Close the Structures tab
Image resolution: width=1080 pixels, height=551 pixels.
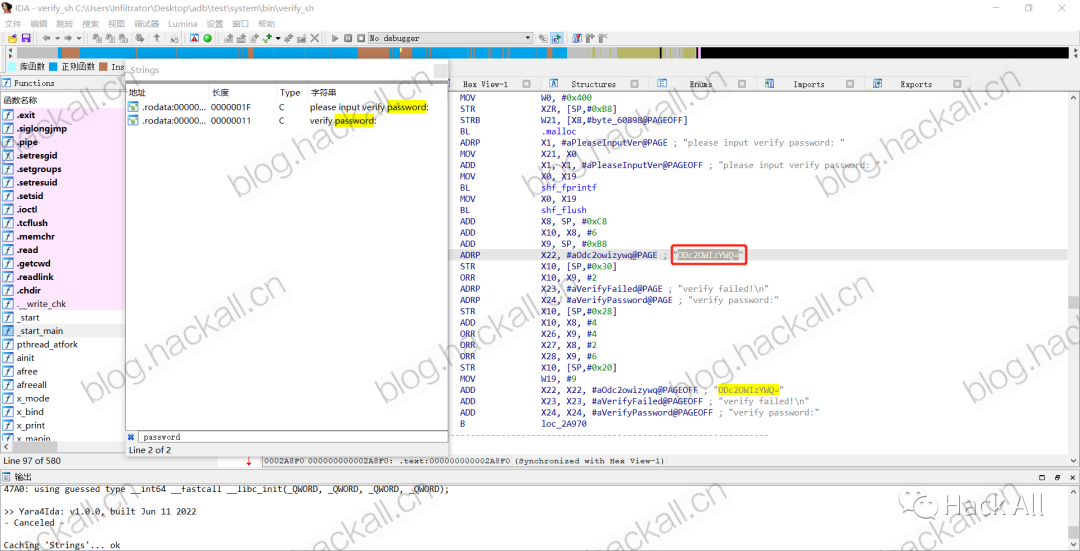pyautogui.click(x=634, y=84)
